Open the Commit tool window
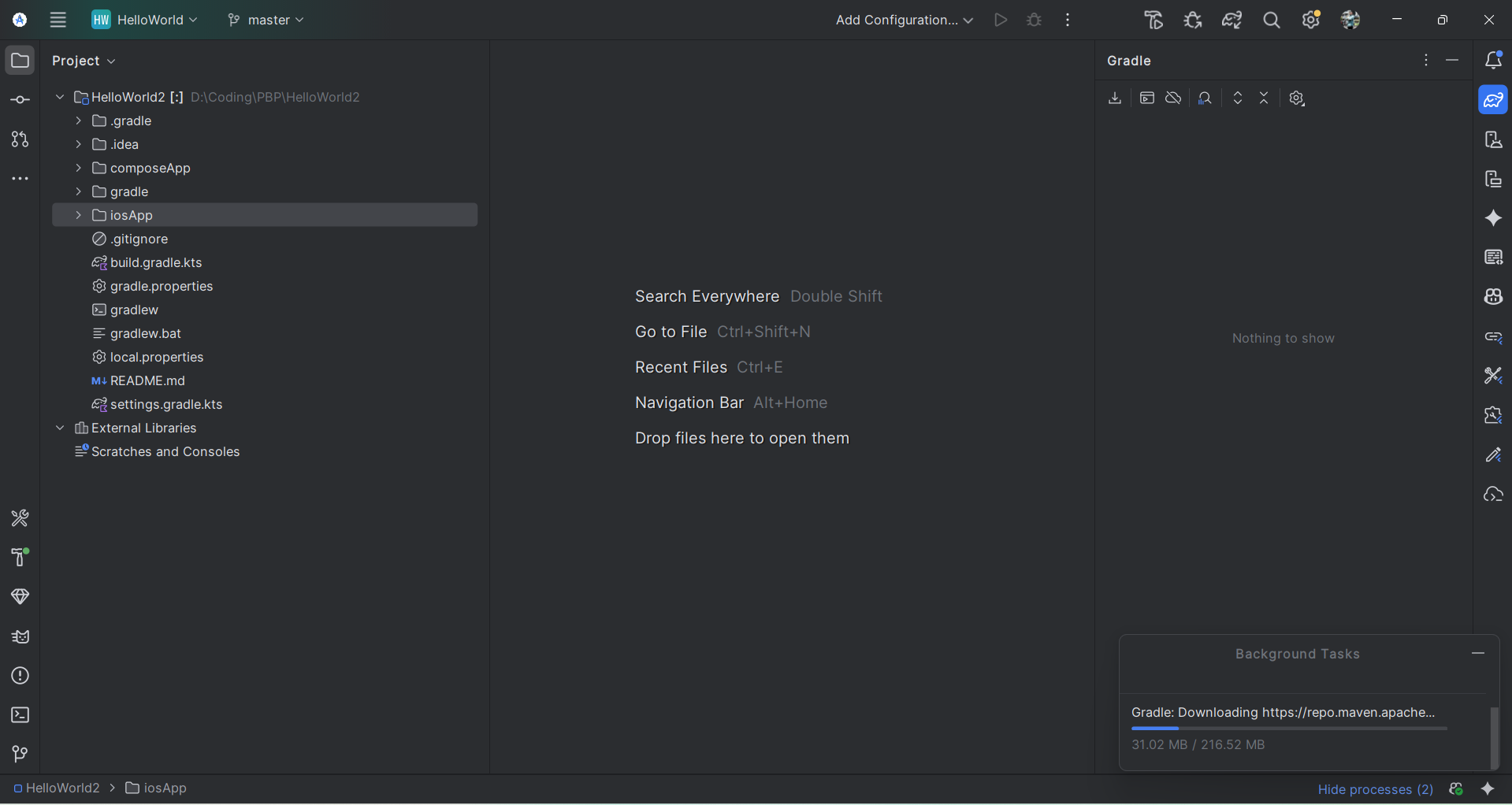 click(x=20, y=100)
